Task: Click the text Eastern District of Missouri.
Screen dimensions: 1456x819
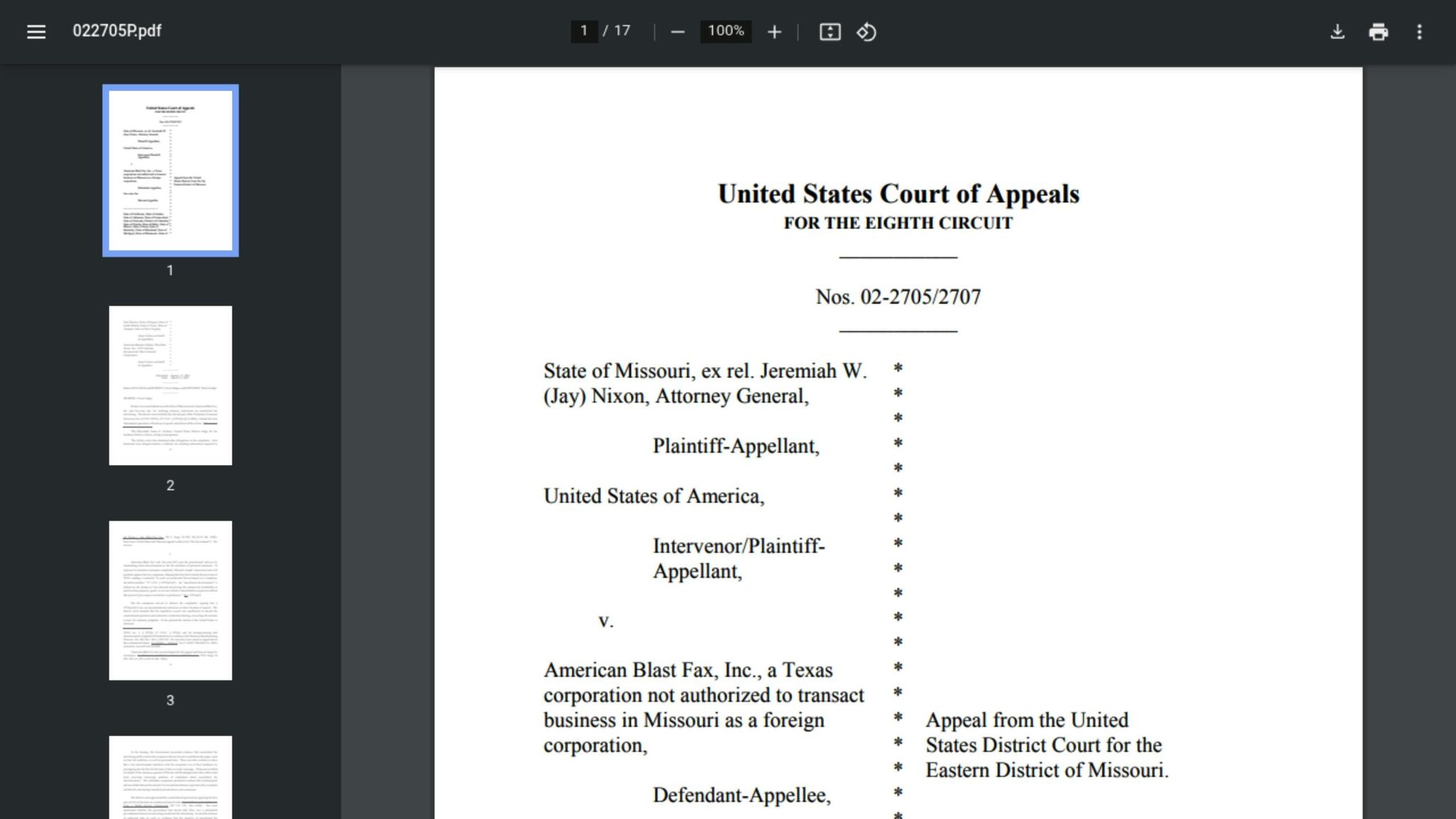Action: (1046, 771)
